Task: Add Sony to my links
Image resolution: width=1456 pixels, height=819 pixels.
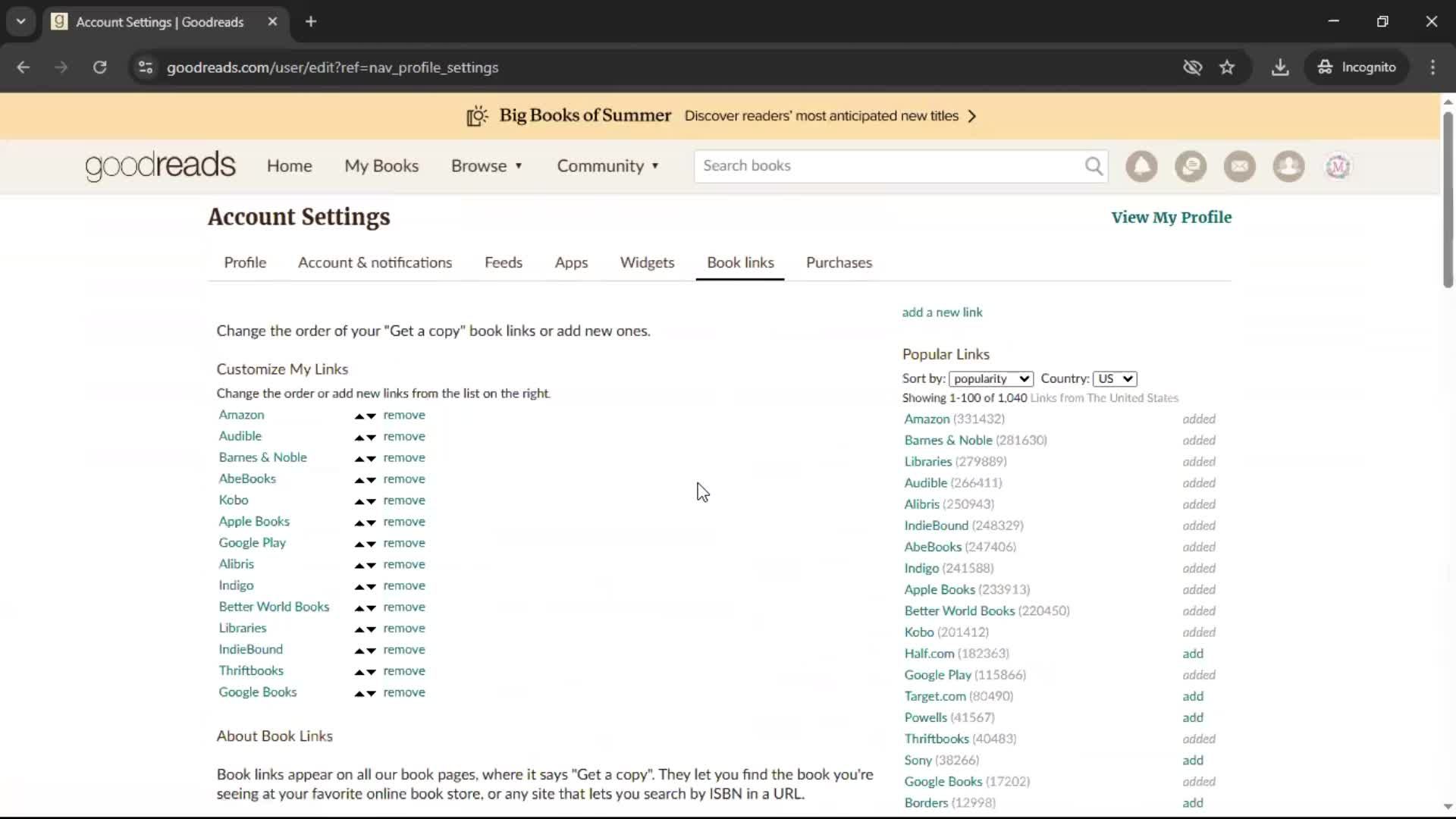Action: tap(1193, 760)
